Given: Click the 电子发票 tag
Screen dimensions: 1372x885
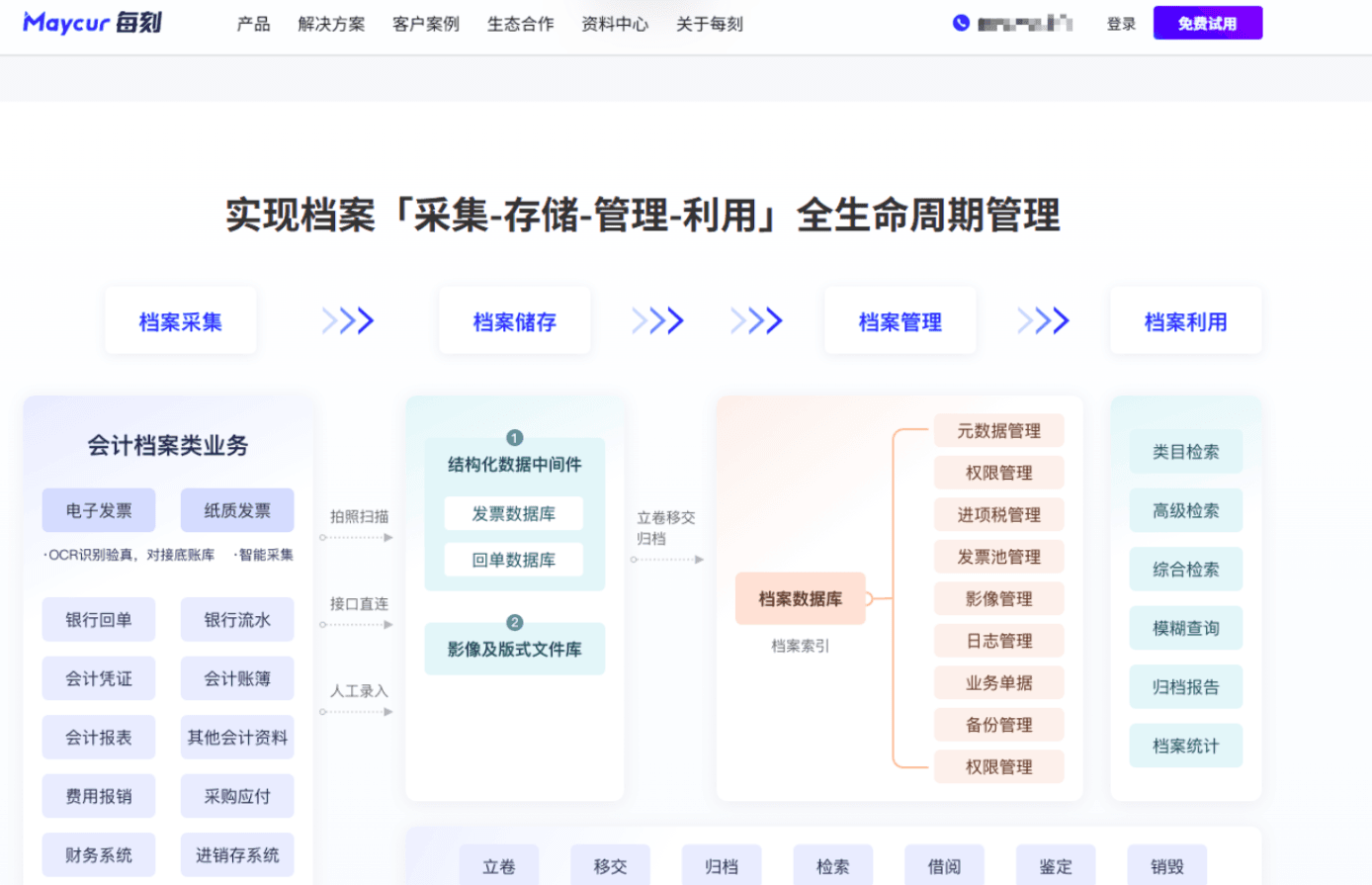Looking at the screenshot, I should point(99,510).
